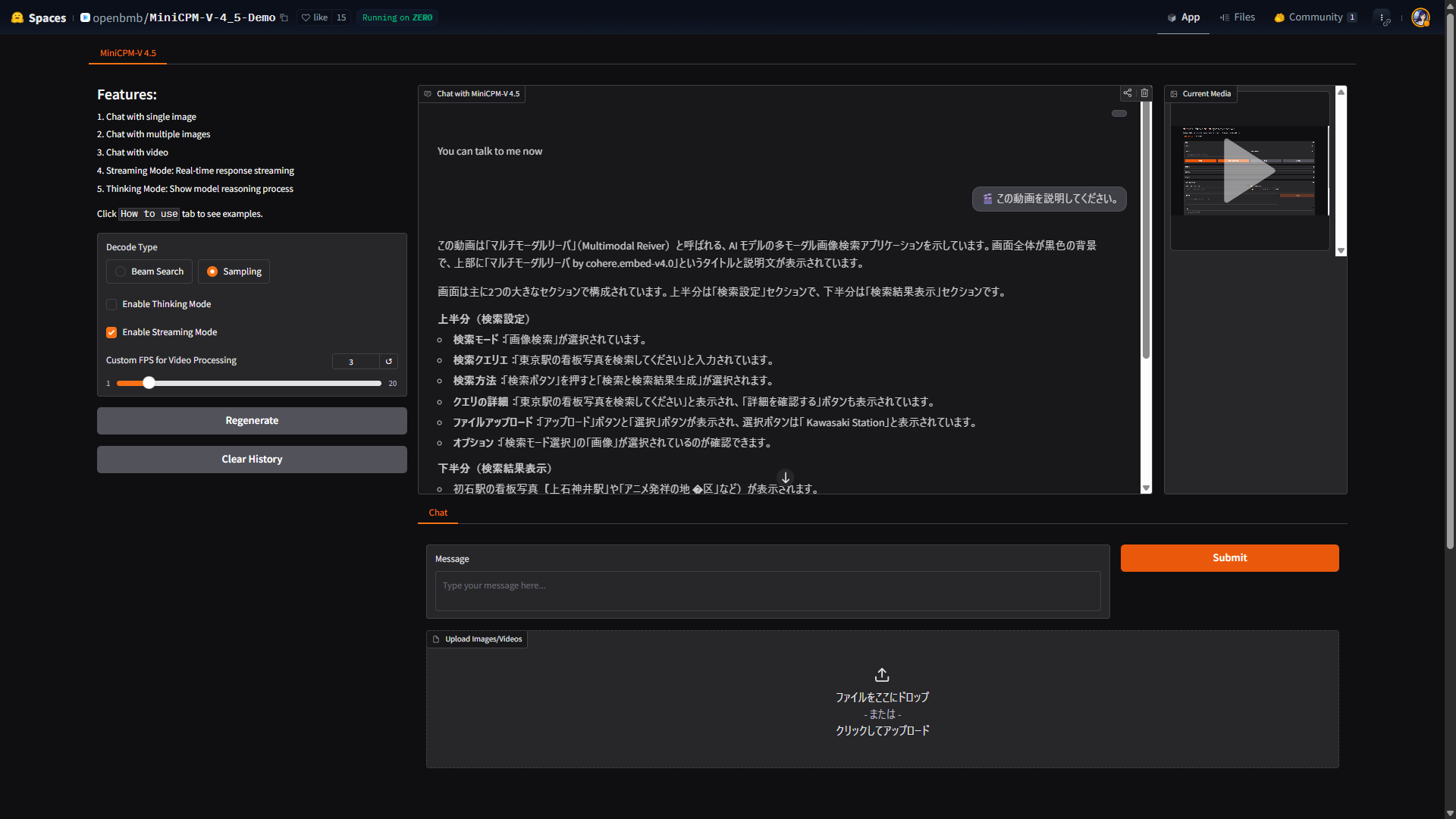Image resolution: width=1456 pixels, height=819 pixels.
Task: Open the user profile avatar
Action: (x=1420, y=17)
